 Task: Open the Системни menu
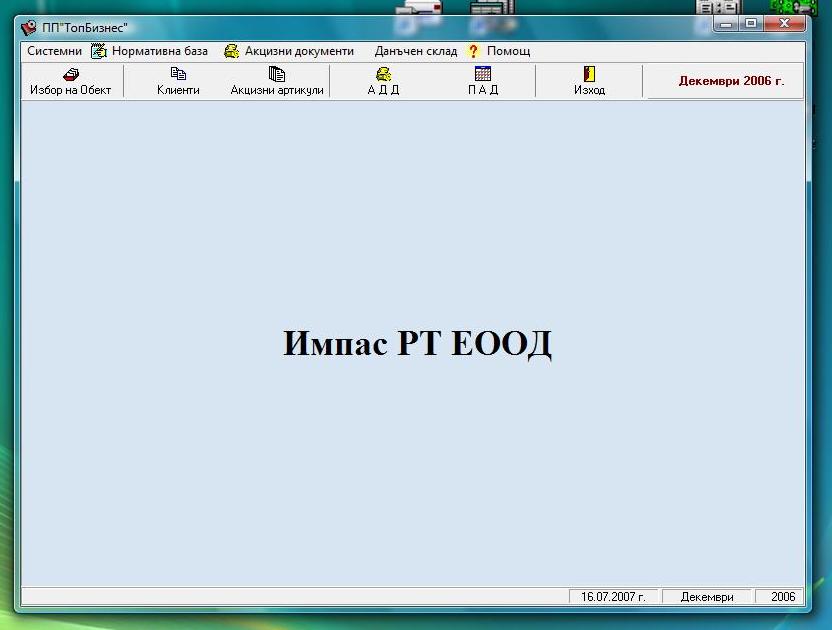[x=54, y=51]
